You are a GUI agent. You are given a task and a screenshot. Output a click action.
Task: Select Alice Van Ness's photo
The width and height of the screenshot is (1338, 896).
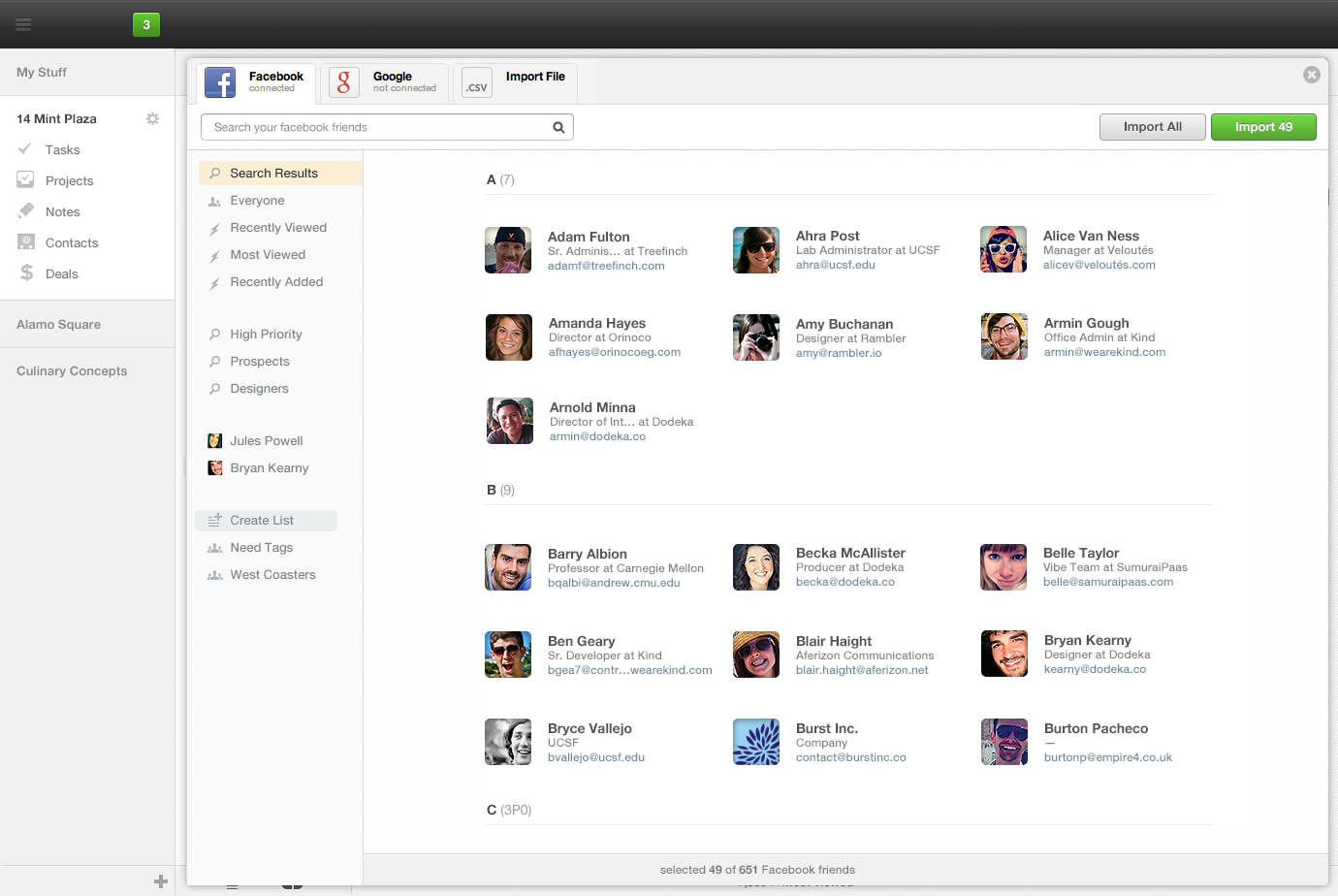click(1003, 249)
